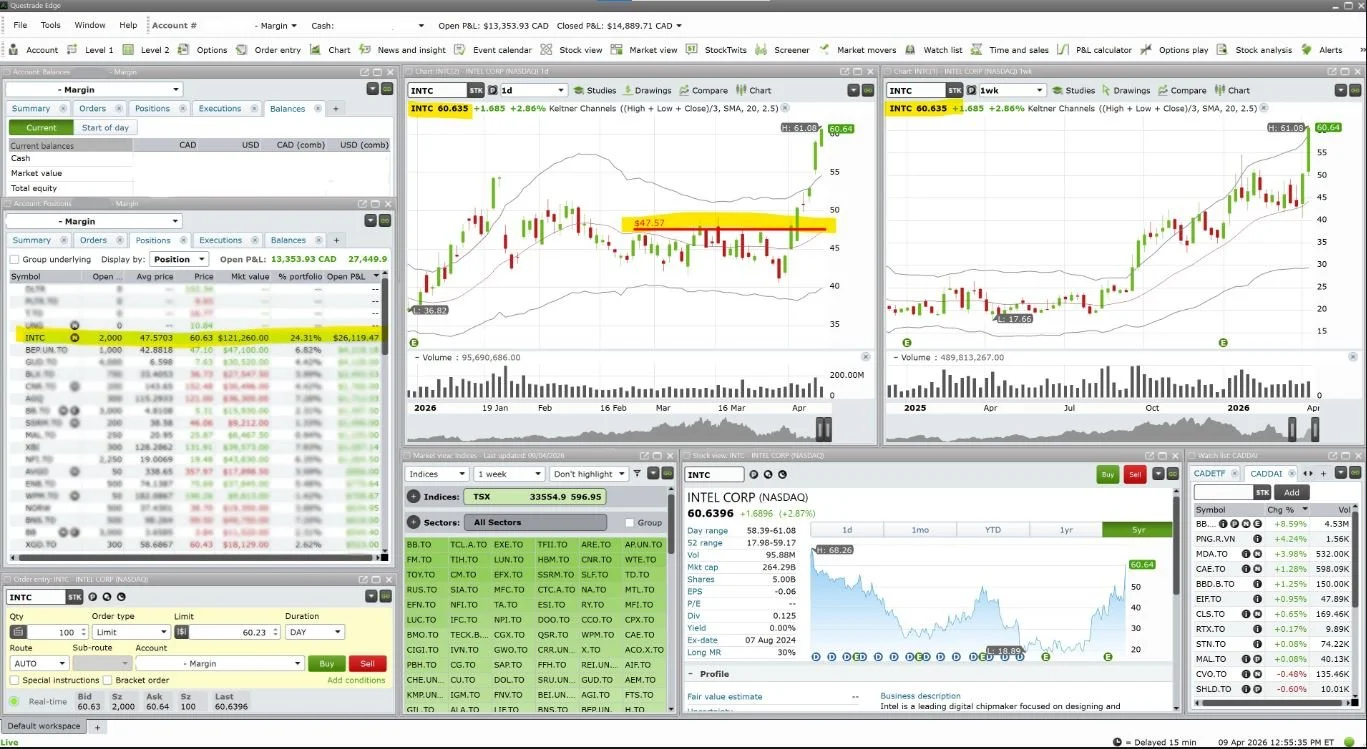
Task: Open the Tools menu
Action: pos(50,25)
